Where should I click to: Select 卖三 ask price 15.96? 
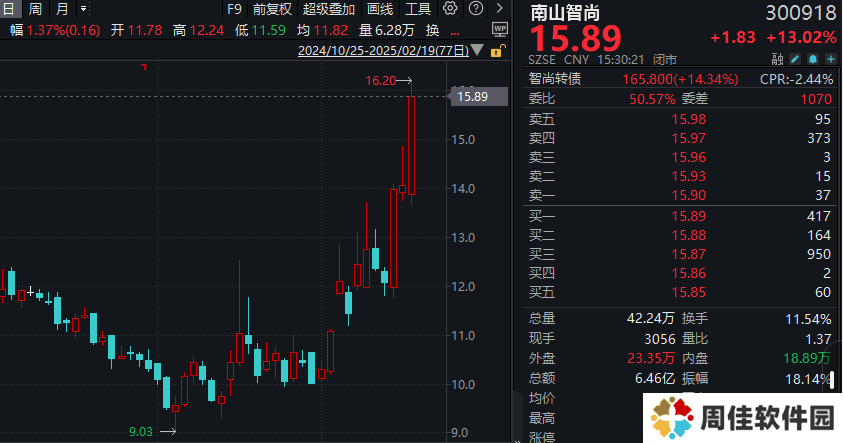click(689, 157)
